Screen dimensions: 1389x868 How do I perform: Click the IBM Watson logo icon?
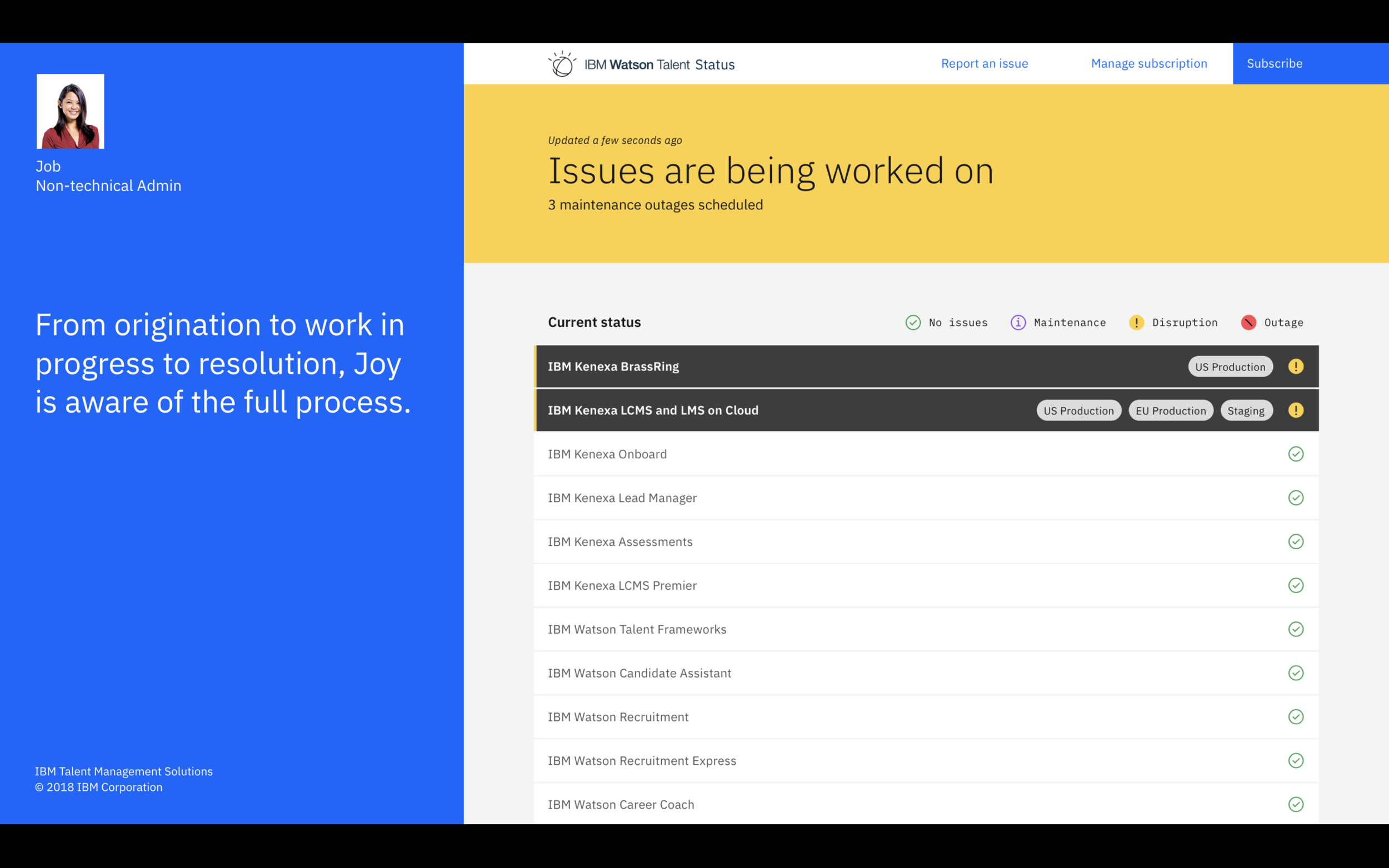[562, 64]
